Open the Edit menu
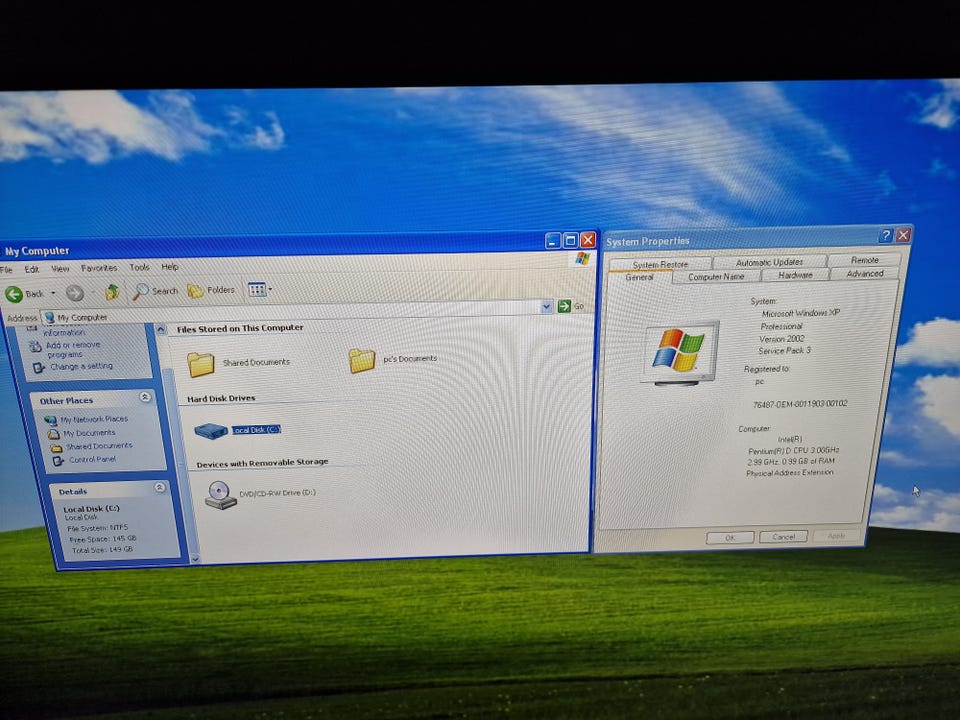 (x=32, y=269)
